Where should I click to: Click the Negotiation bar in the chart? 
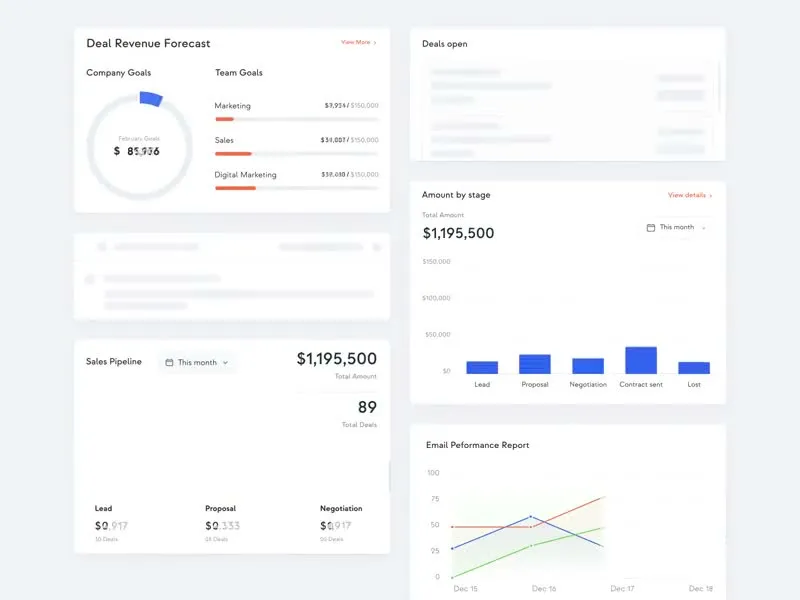[x=588, y=366]
